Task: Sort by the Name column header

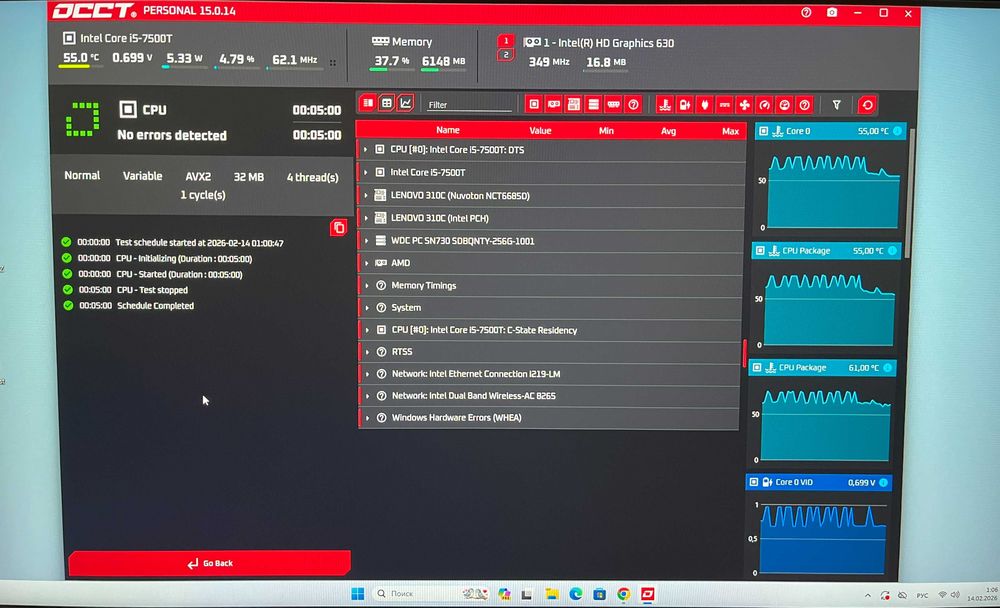Action: (x=448, y=130)
